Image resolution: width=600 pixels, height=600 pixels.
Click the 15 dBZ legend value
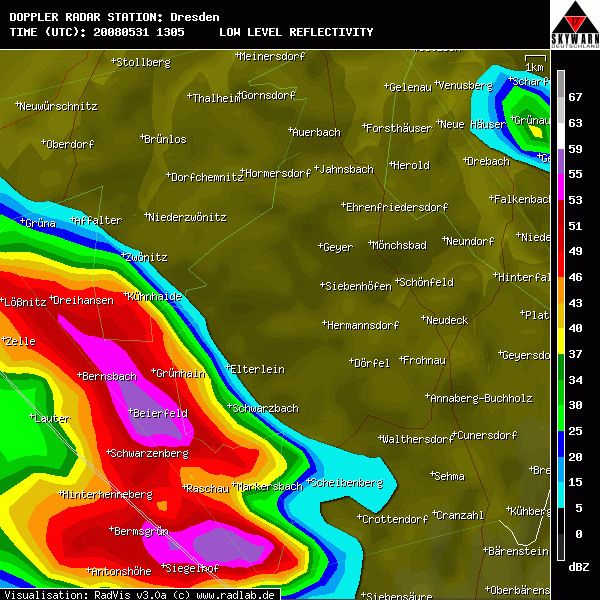coord(575,482)
